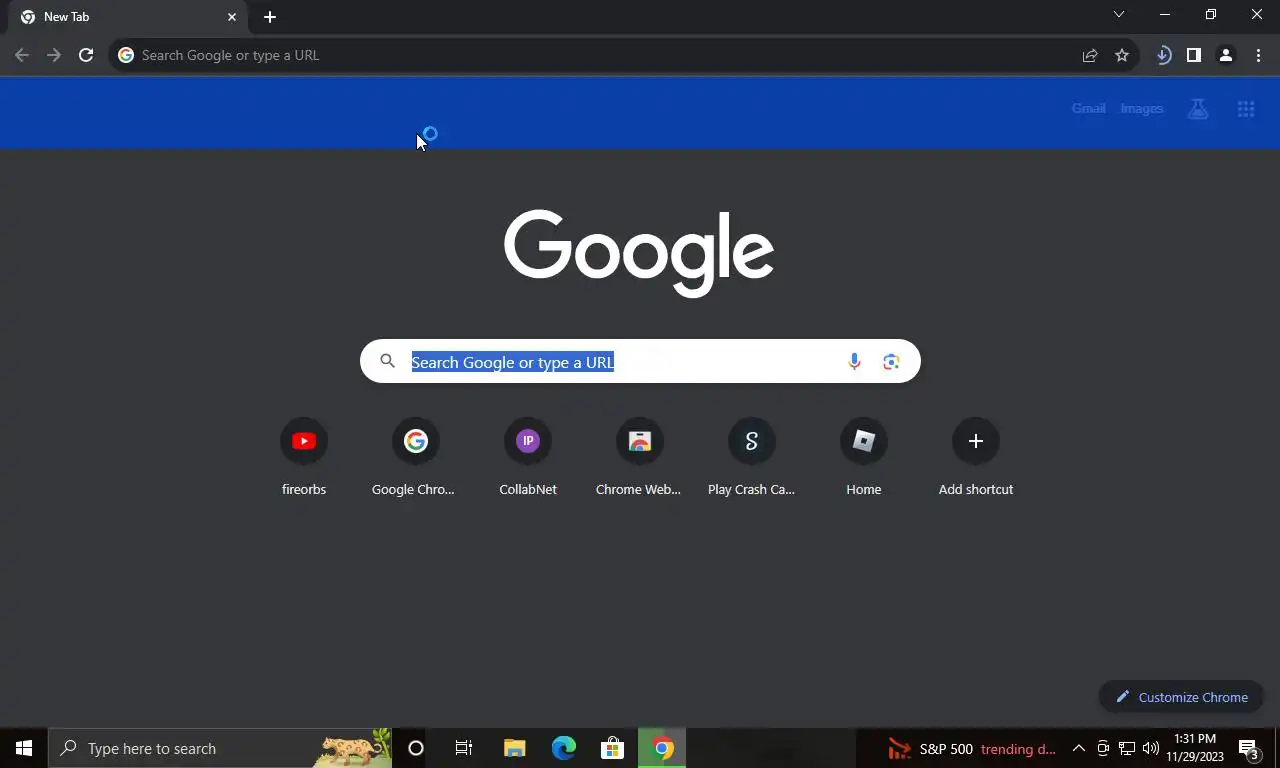Screen dimensions: 1280x768
Task: Go back using the browser back arrow
Action: click(x=22, y=55)
